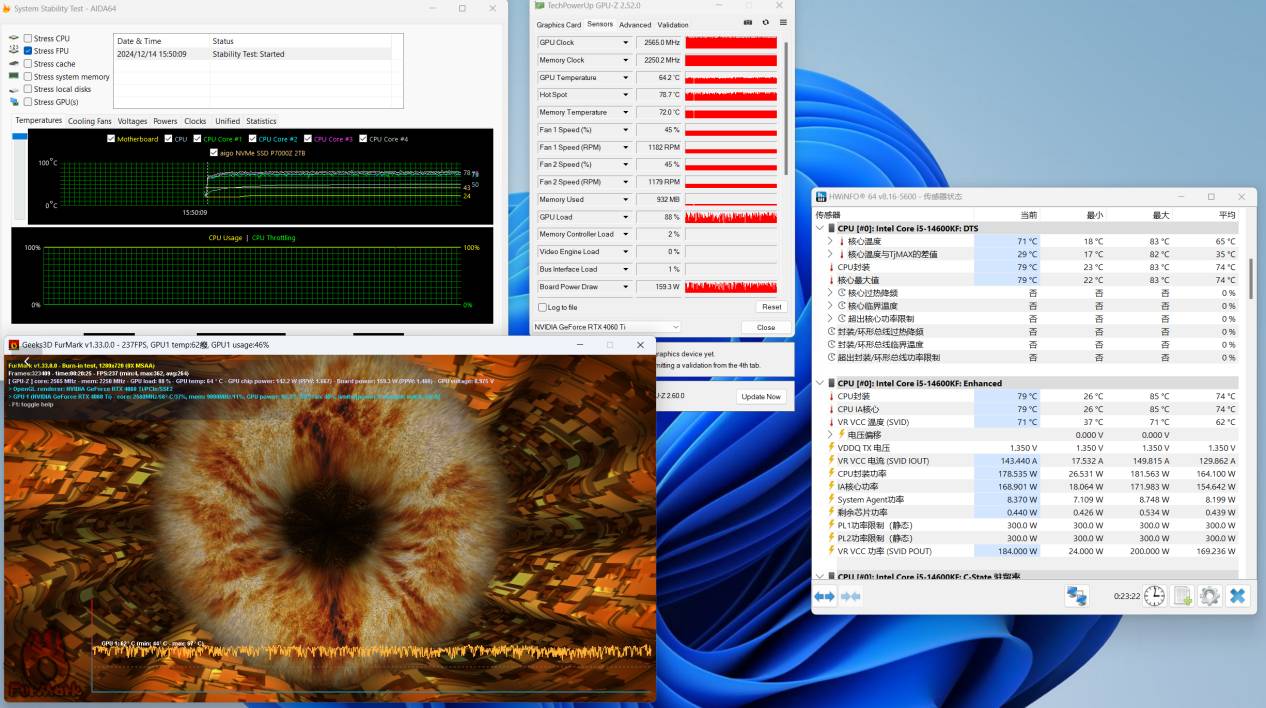Click the GPU Load red history graph
The width and height of the screenshot is (1266, 708).
tap(731, 217)
